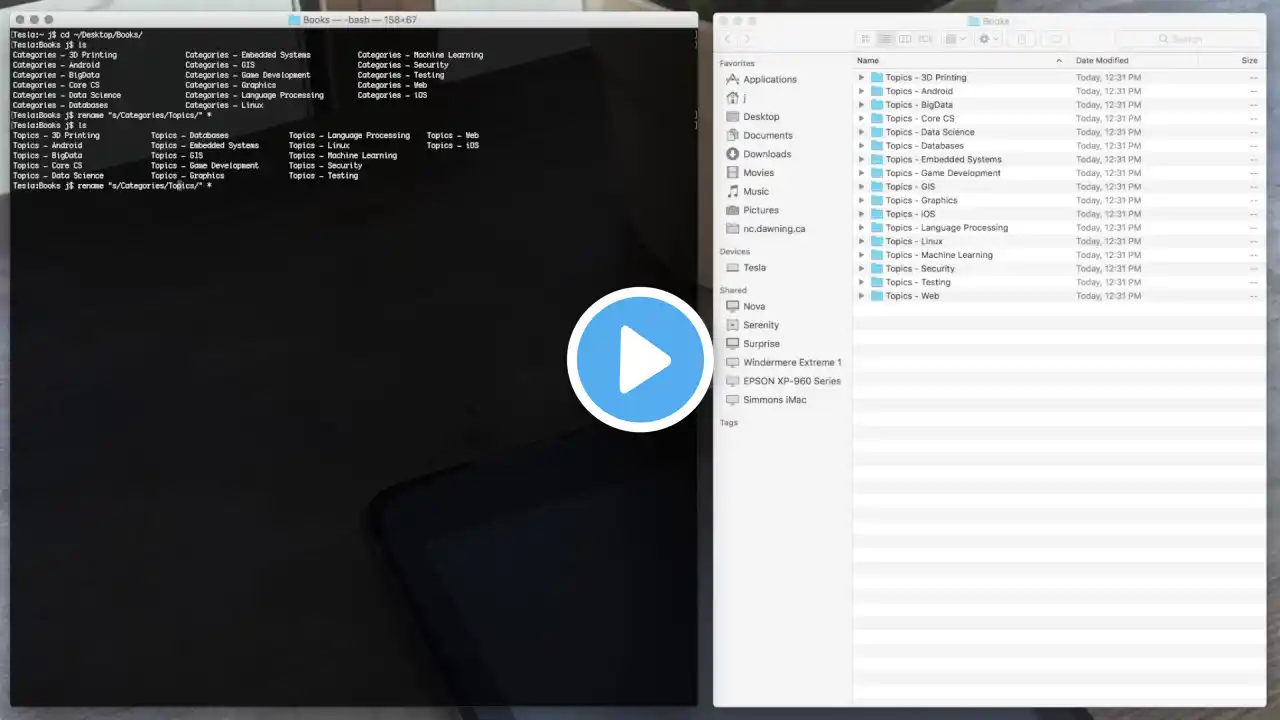This screenshot has width=1280, height=720.
Task: Select the Topics - Linux folder name
Action: click(914, 241)
